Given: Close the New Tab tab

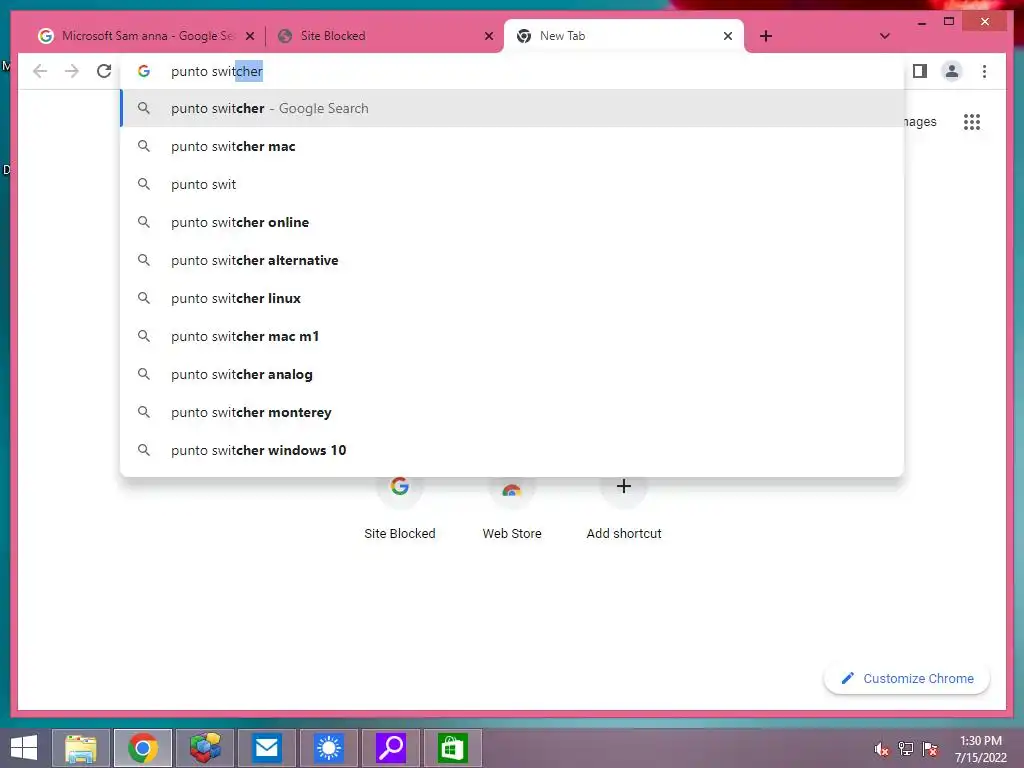Looking at the screenshot, I should coord(728,36).
